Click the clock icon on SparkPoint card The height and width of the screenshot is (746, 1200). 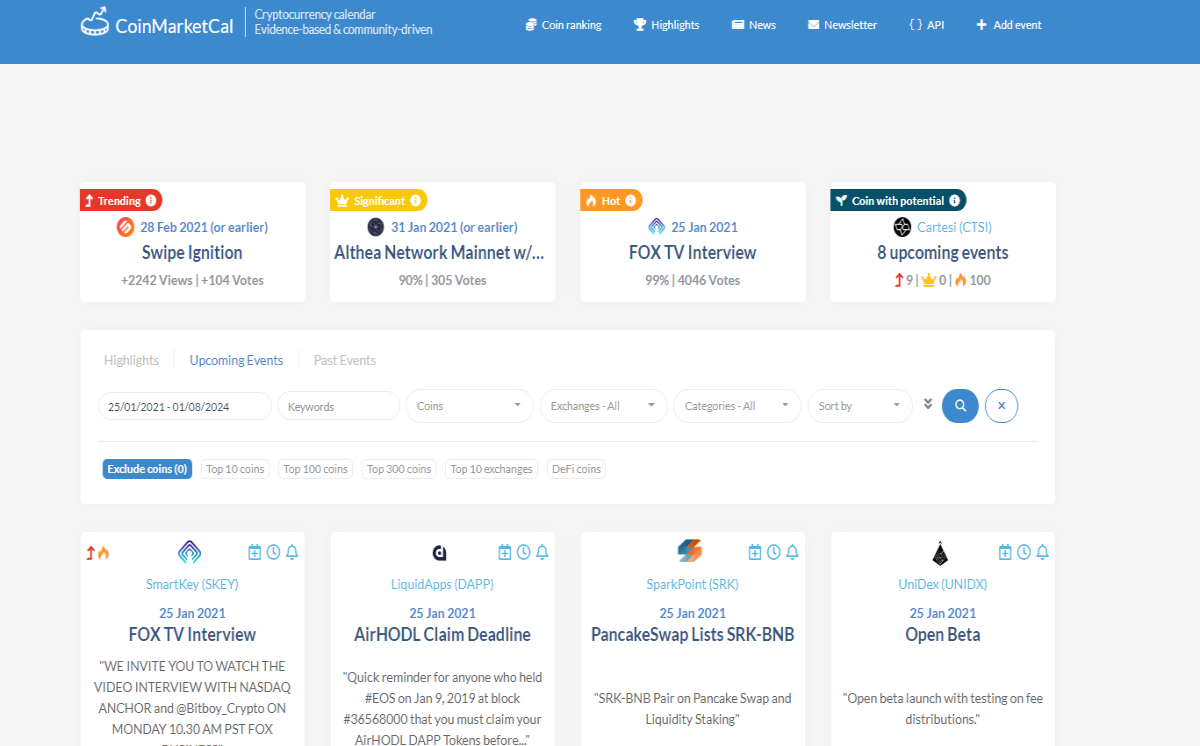click(773, 552)
